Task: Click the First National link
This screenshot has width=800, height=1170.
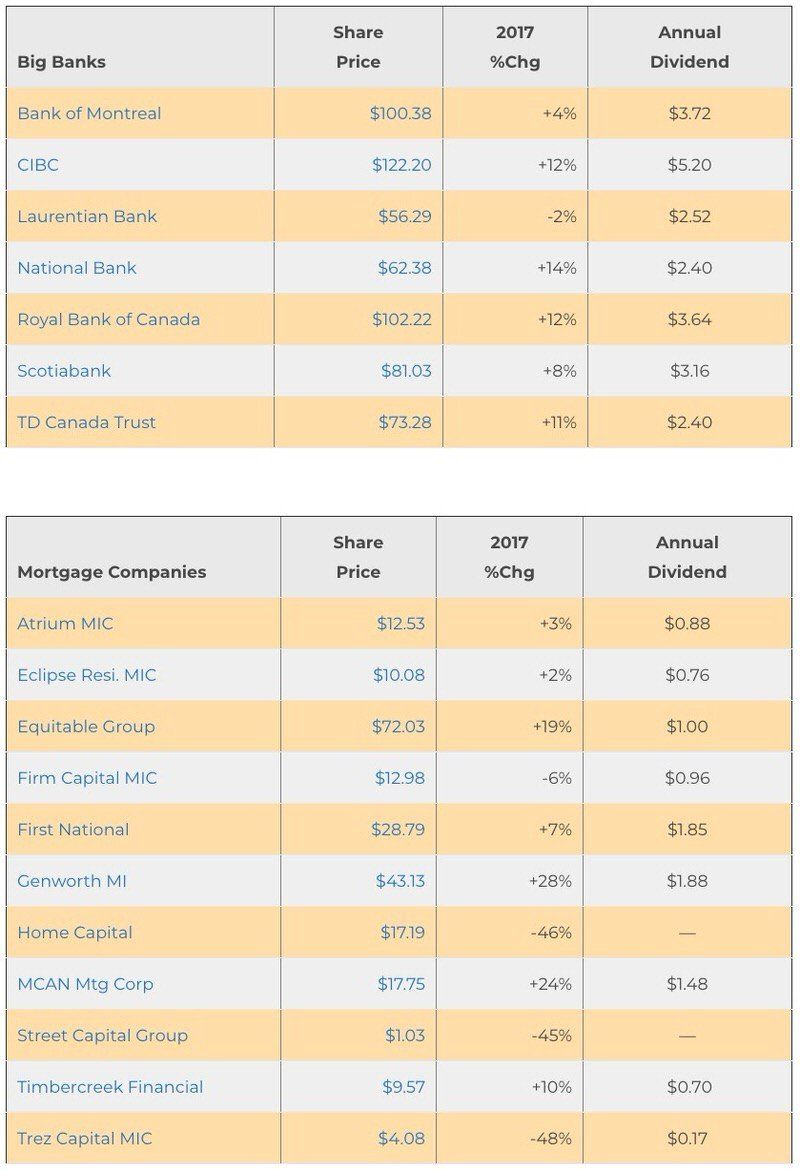Action: (x=72, y=829)
